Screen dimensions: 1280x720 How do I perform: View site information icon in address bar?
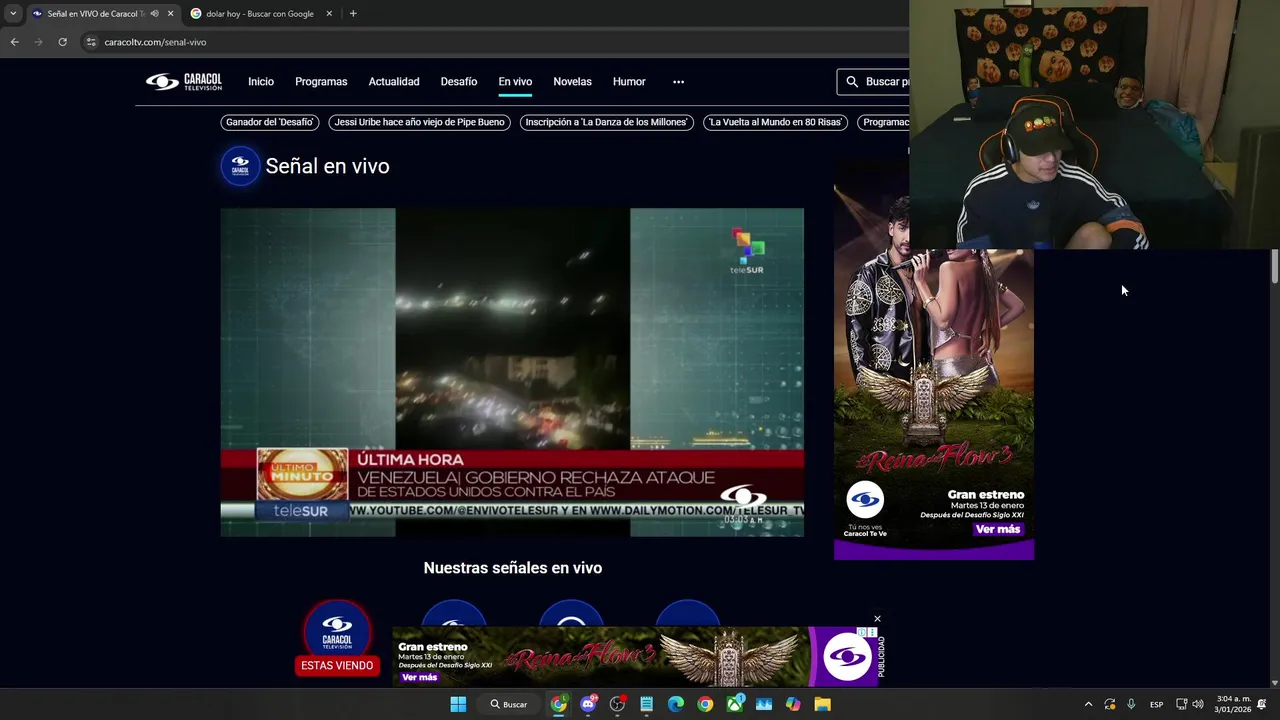(x=91, y=42)
